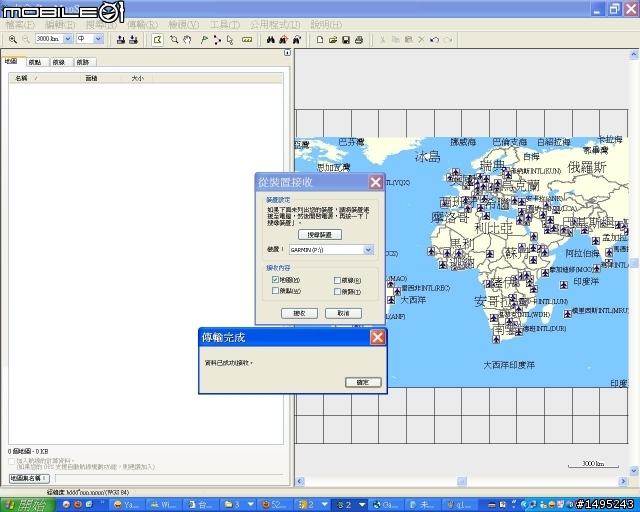Open the 工具(T) Tools menu

point(224,25)
